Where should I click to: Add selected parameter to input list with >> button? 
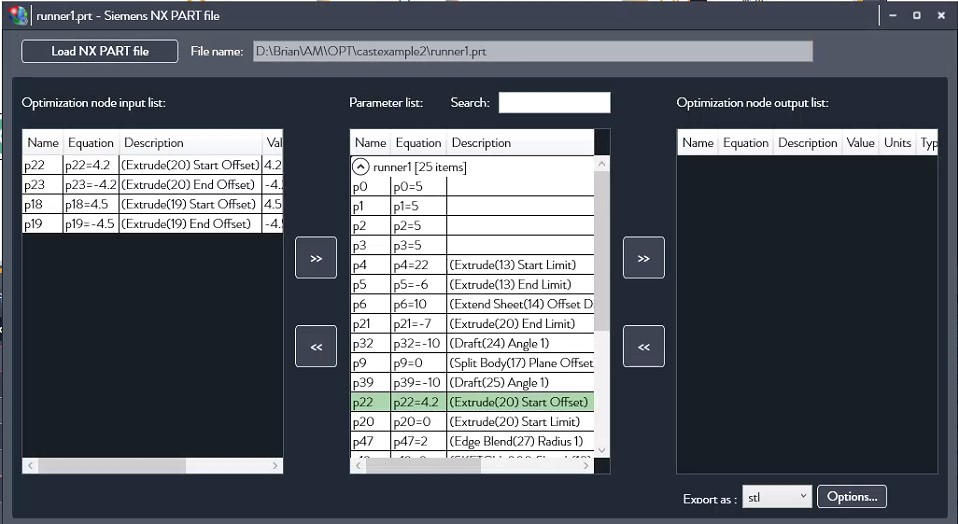(316, 258)
